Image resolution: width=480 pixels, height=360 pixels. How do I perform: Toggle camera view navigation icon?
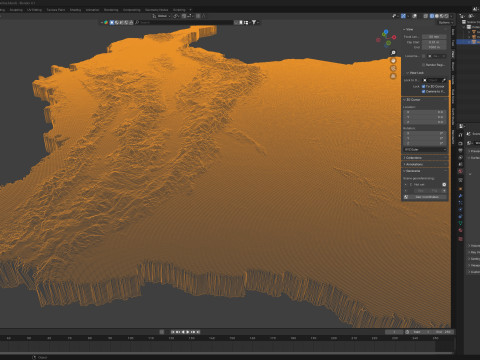pyautogui.click(x=393, y=68)
